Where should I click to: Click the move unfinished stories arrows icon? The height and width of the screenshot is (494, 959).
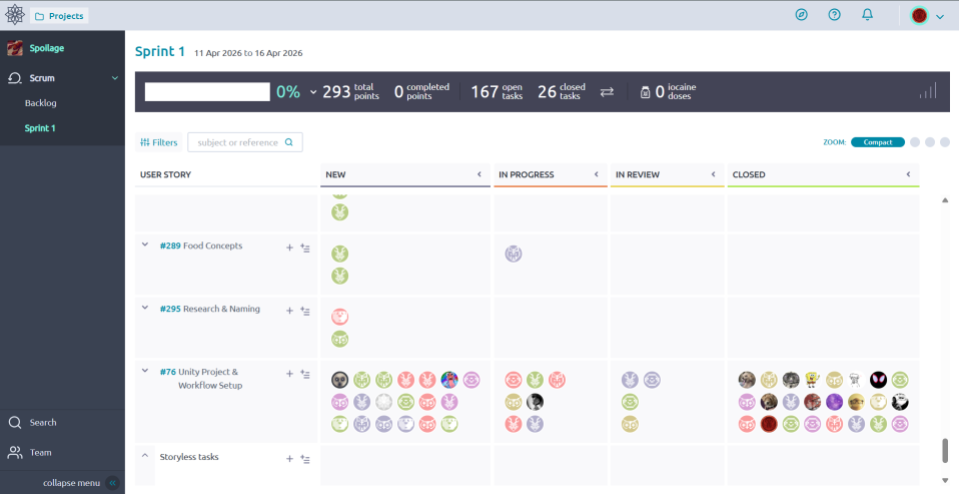point(607,92)
